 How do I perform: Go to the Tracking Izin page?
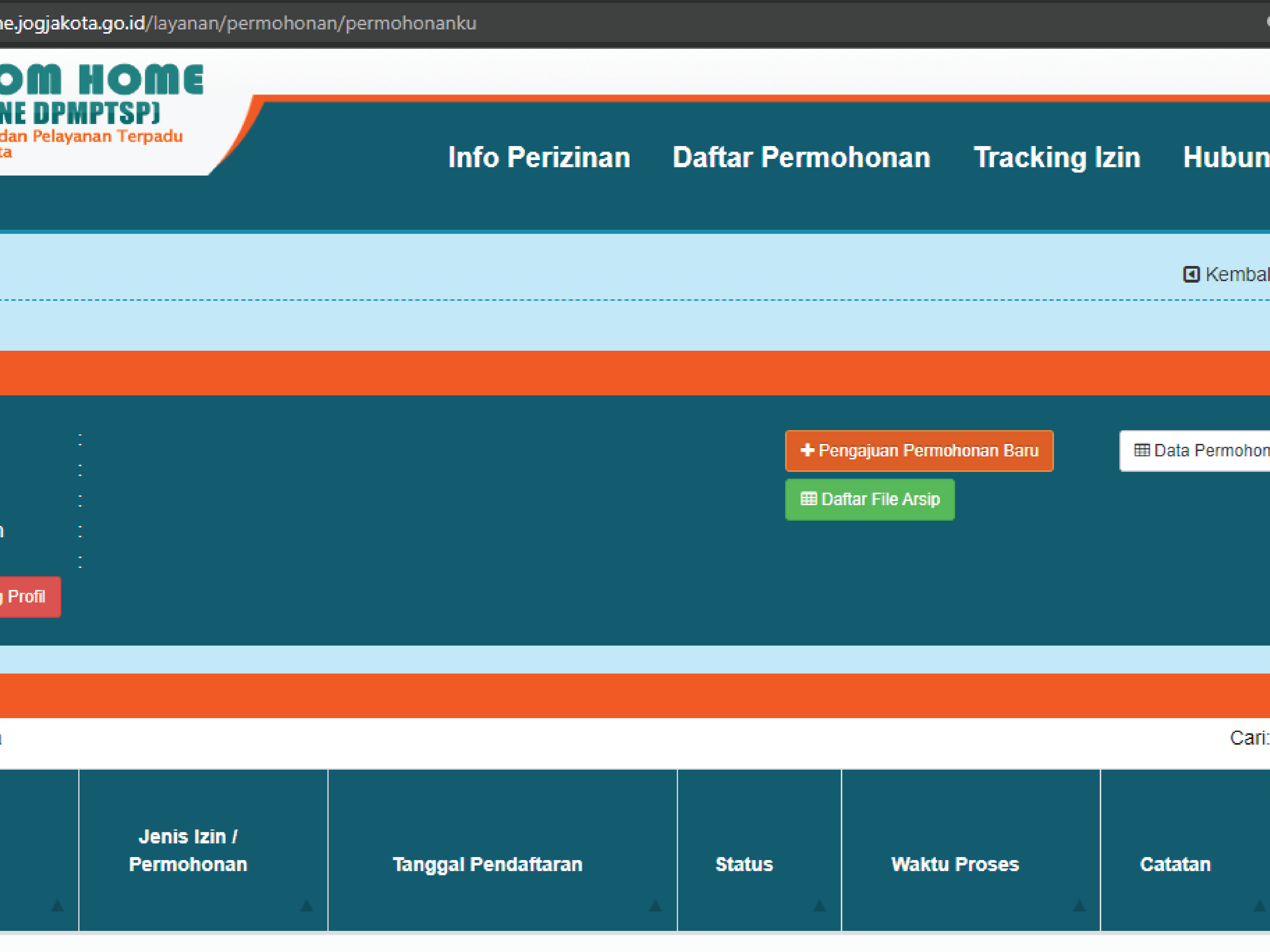1056,157
